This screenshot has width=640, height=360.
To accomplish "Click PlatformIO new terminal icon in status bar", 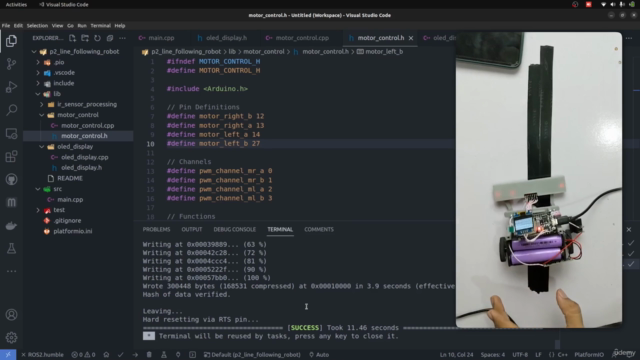I will coord(192,355).
